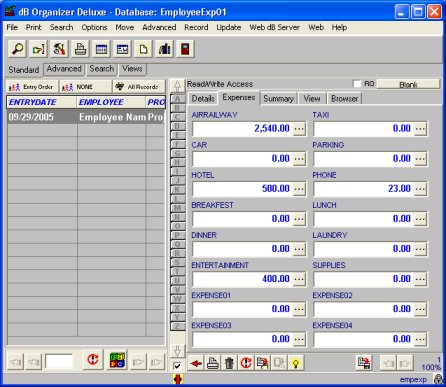The height and width of the screenshot is (387, 446).
Task: Click the yellow light bulb hint icon
Action: [x=296, y=363]
